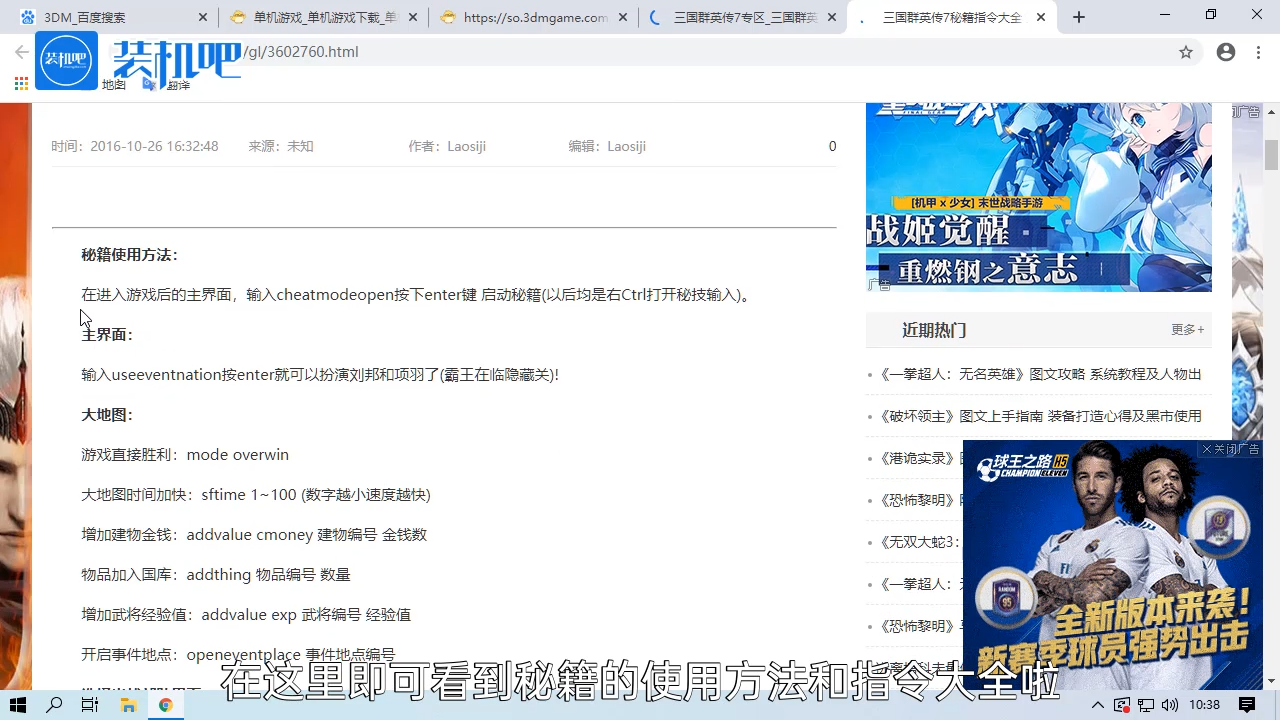The height and width of the screenshot is (720, 1280).
Task: Open Windows search from the taskbar
Action: pos(54,705)
